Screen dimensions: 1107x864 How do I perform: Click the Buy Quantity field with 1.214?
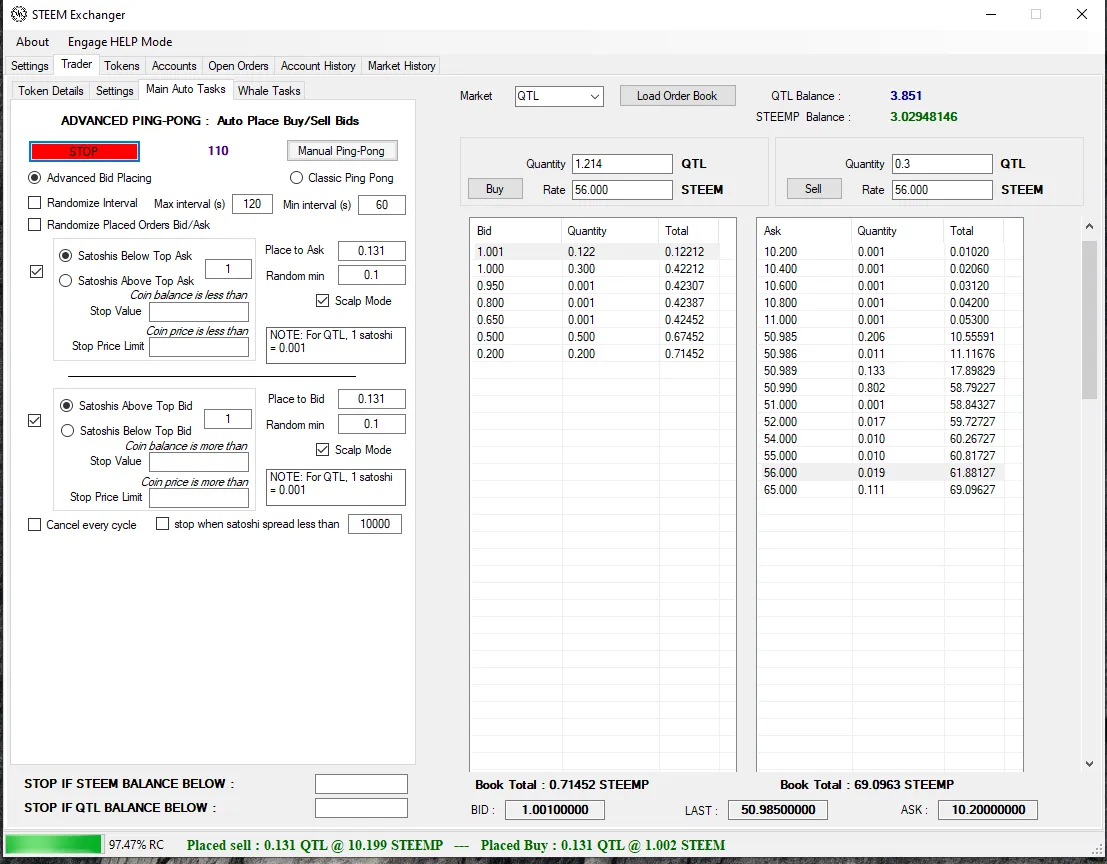622,164
